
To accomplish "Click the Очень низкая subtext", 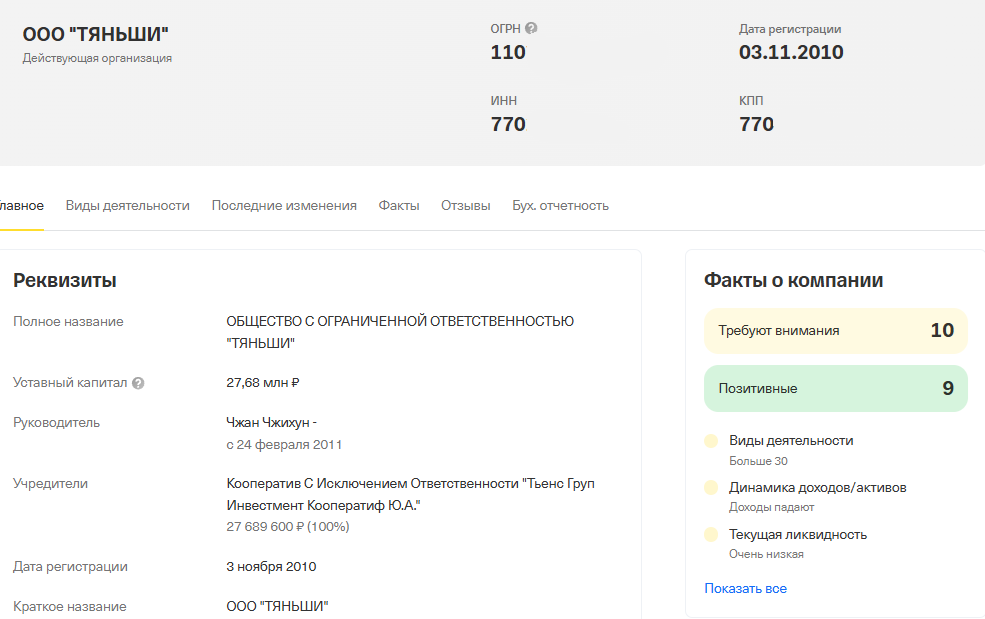I will [x=766, y=554].
